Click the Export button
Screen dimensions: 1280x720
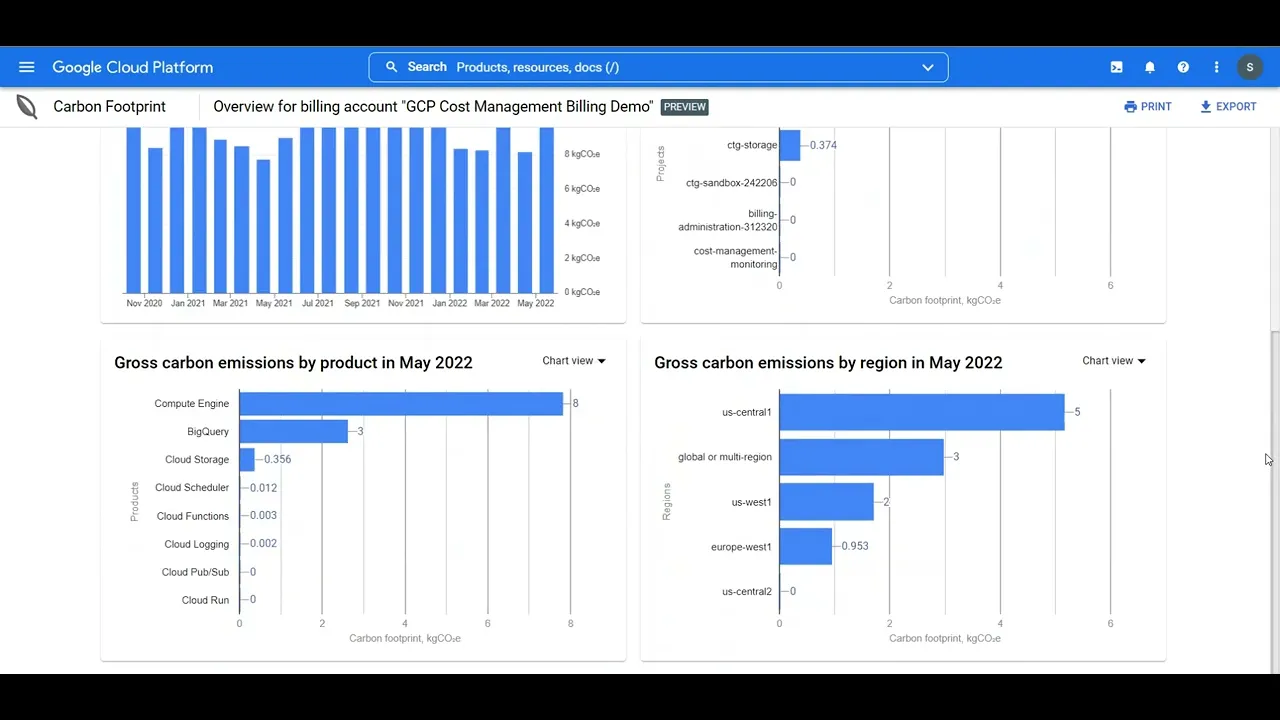coord(1228,107)
